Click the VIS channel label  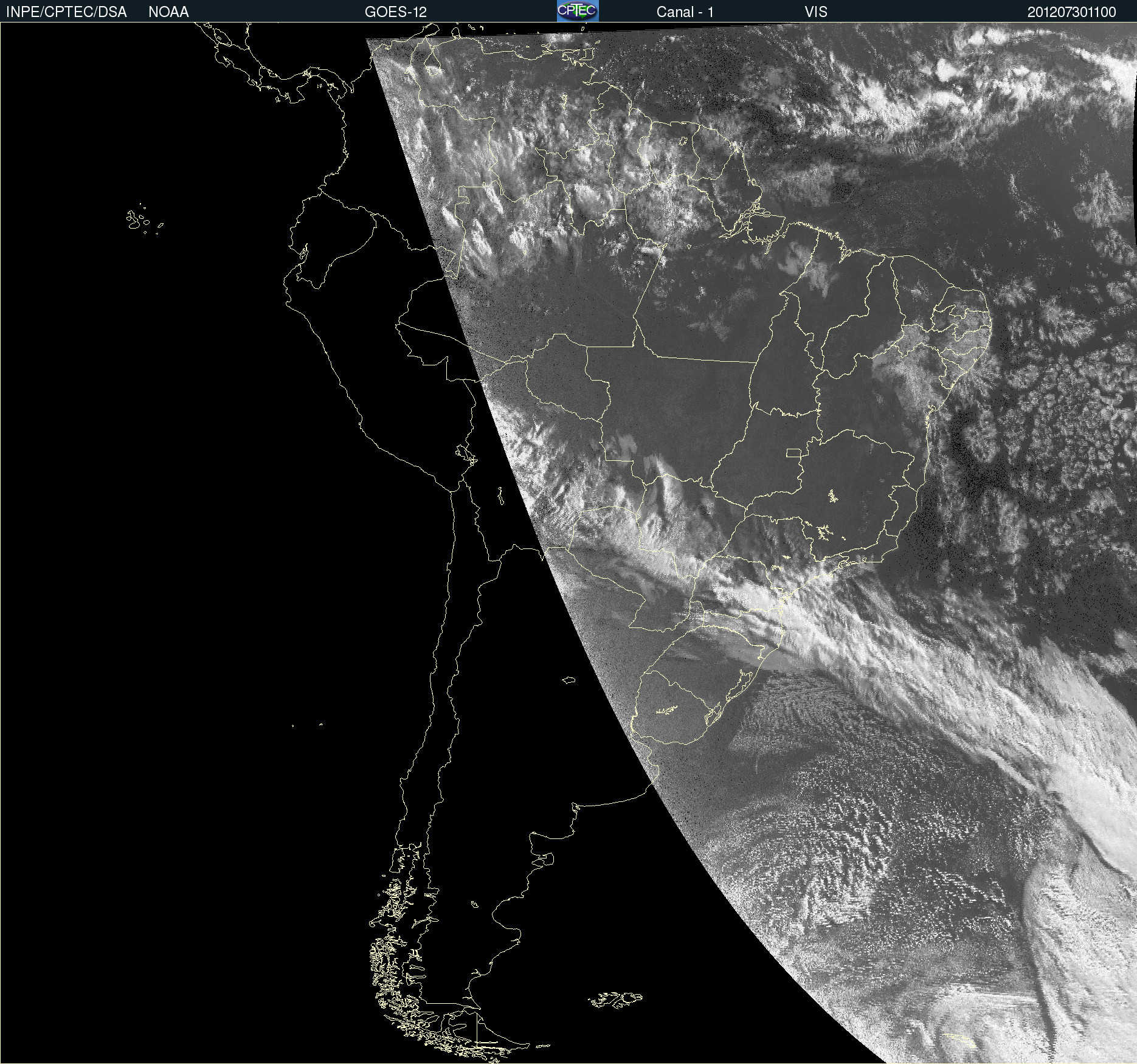(x=816, y=12)
